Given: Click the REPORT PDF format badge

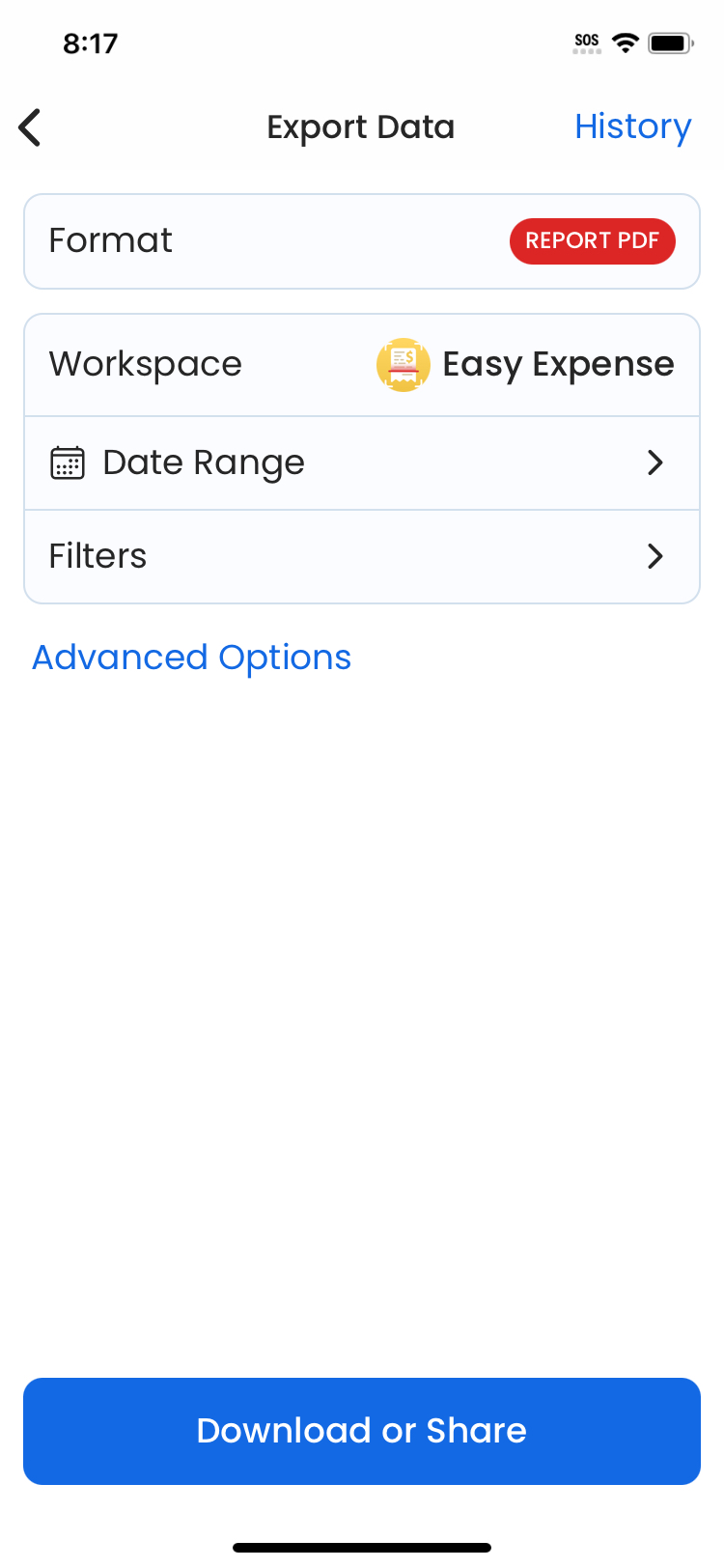Looking at the screenshot, I should 592,240.
